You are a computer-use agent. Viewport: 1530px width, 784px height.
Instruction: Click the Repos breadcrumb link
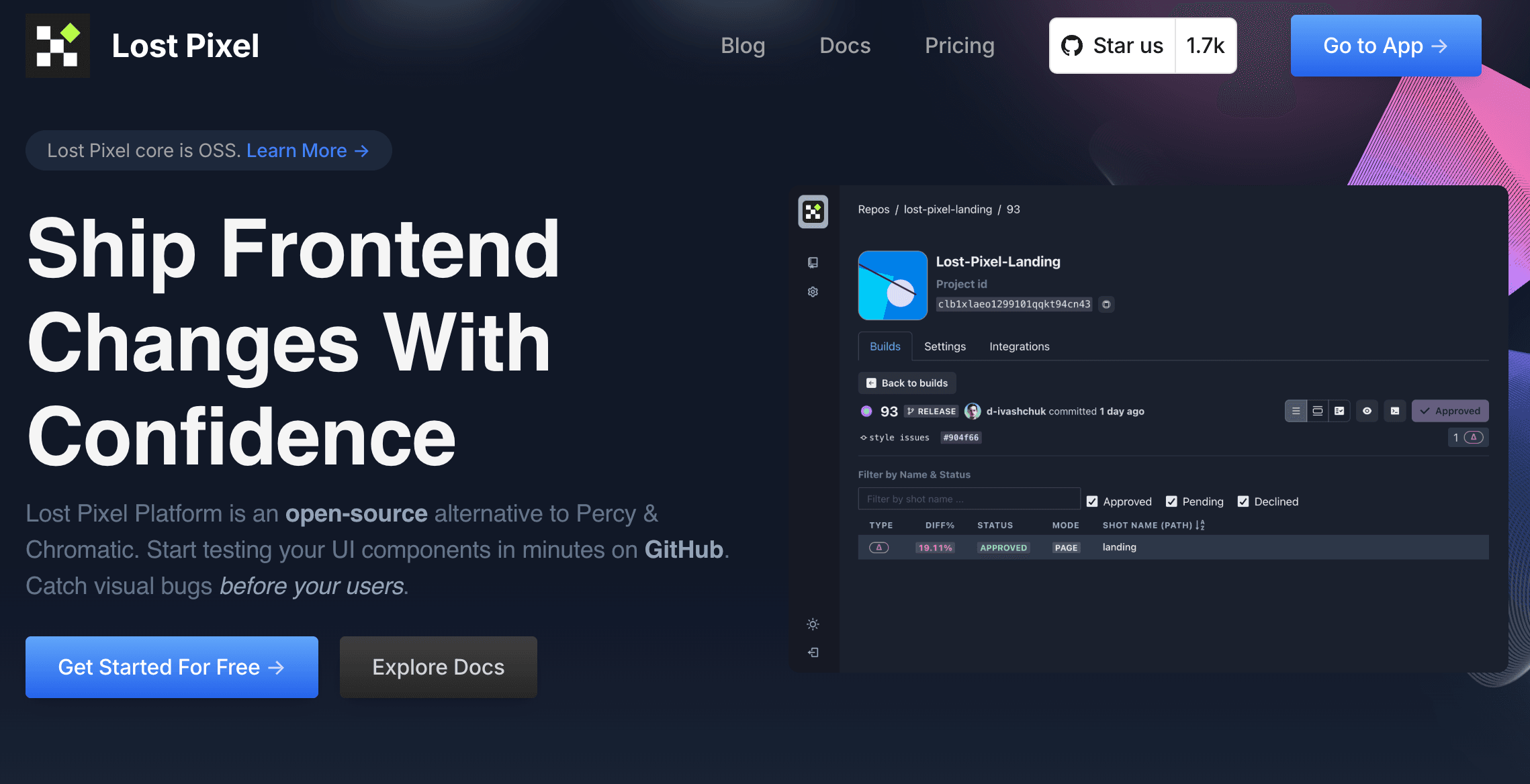[x=873, y=209]
